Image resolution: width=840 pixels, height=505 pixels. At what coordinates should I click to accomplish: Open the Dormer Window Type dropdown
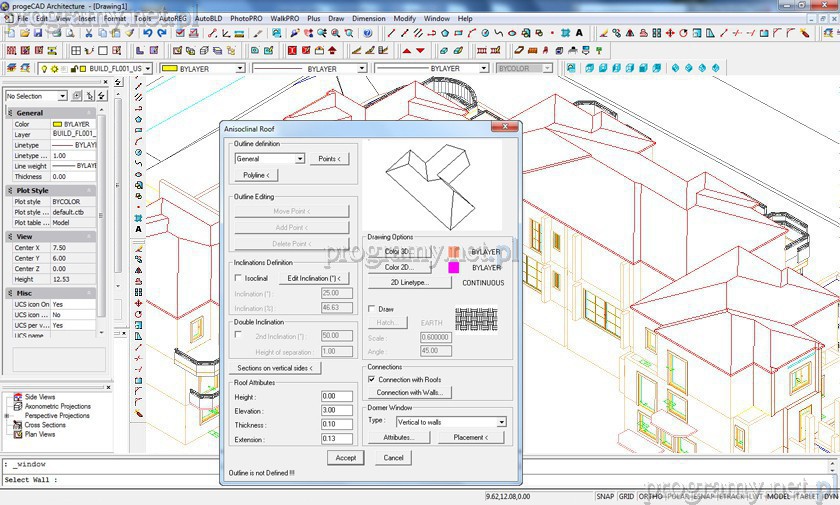click(501, 422)
